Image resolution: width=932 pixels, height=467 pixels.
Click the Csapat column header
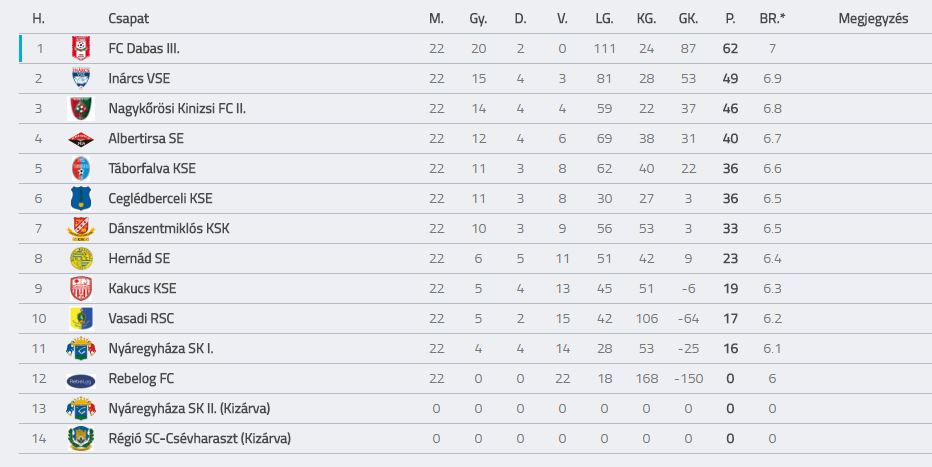click(128, 18)
